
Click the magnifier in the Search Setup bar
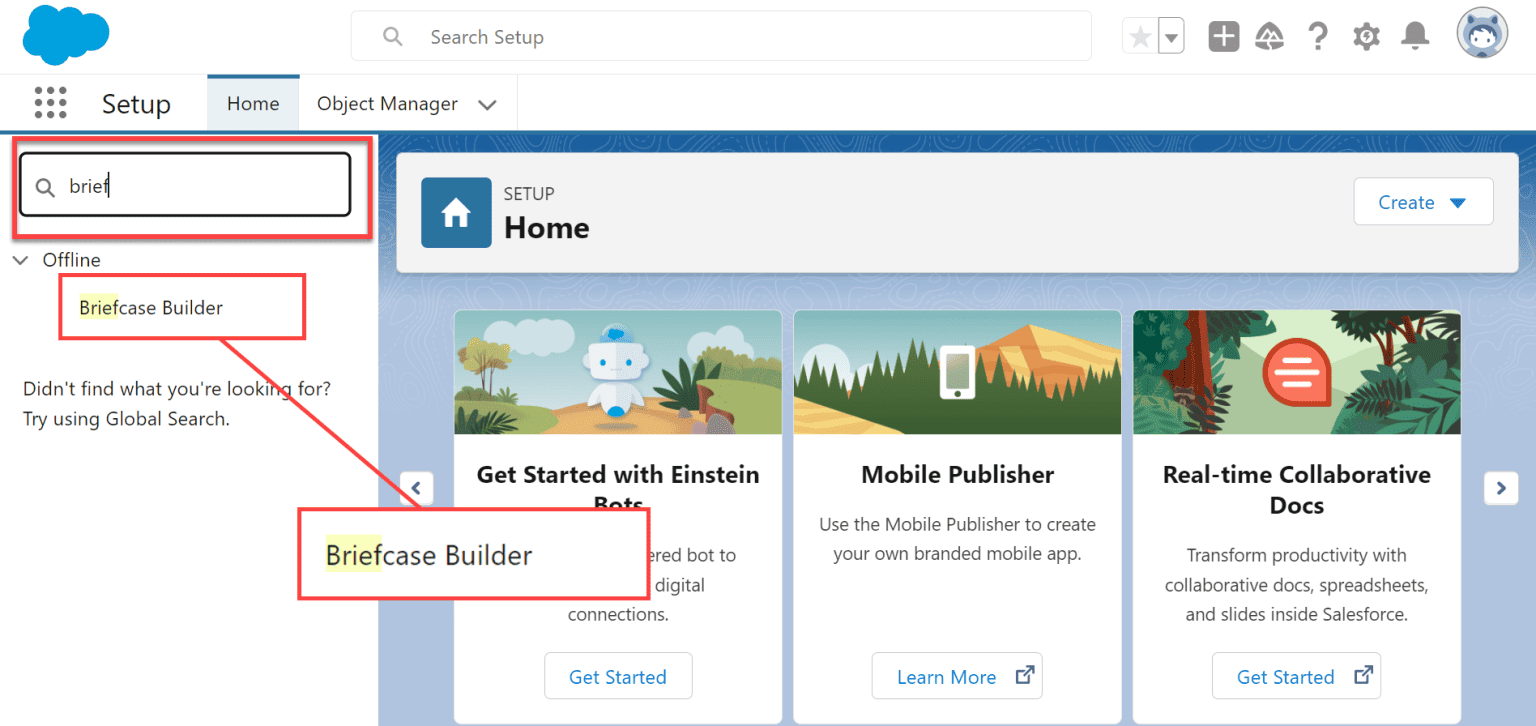[x=392, y=36]
